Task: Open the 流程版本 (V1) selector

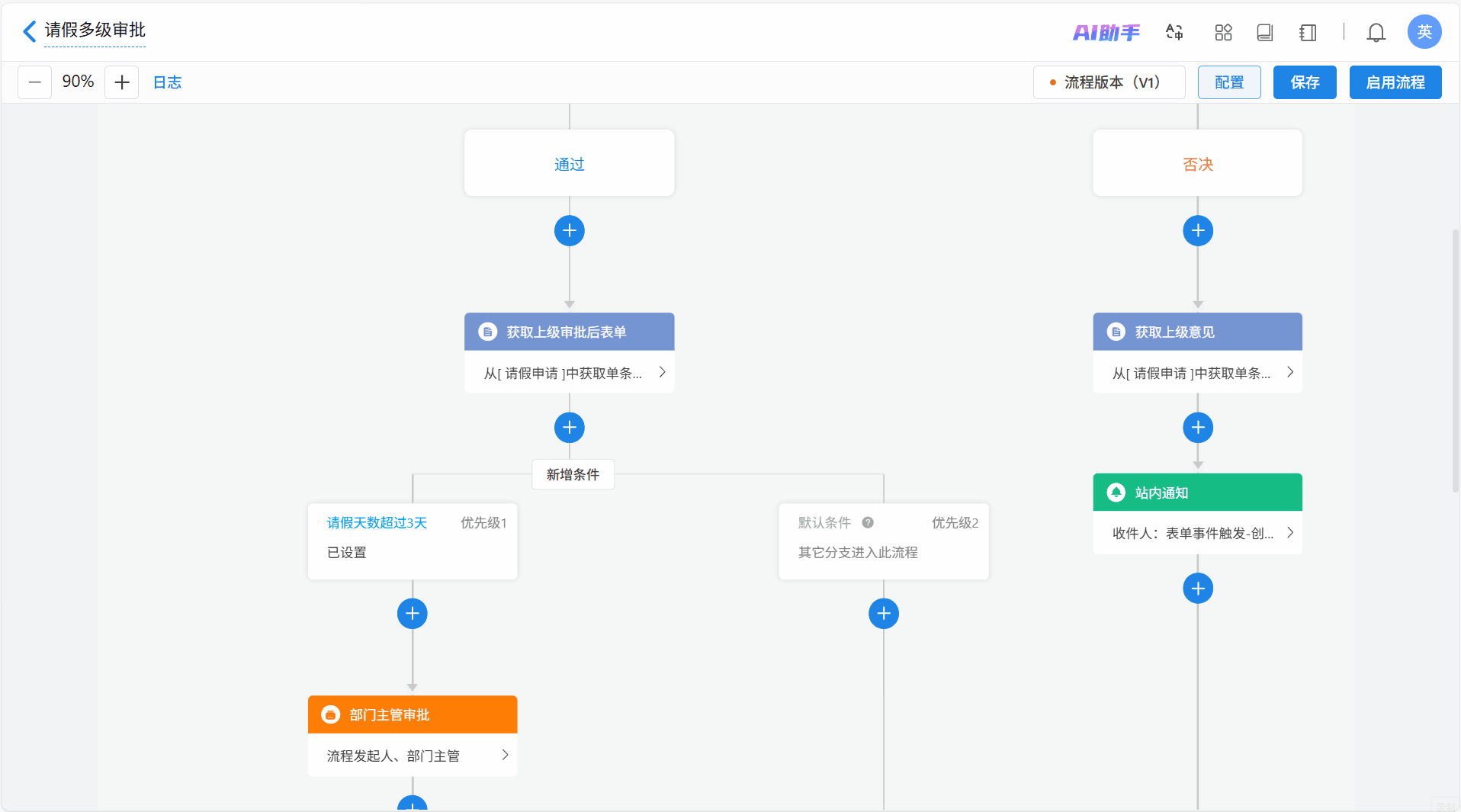Action: (1109, 82)
